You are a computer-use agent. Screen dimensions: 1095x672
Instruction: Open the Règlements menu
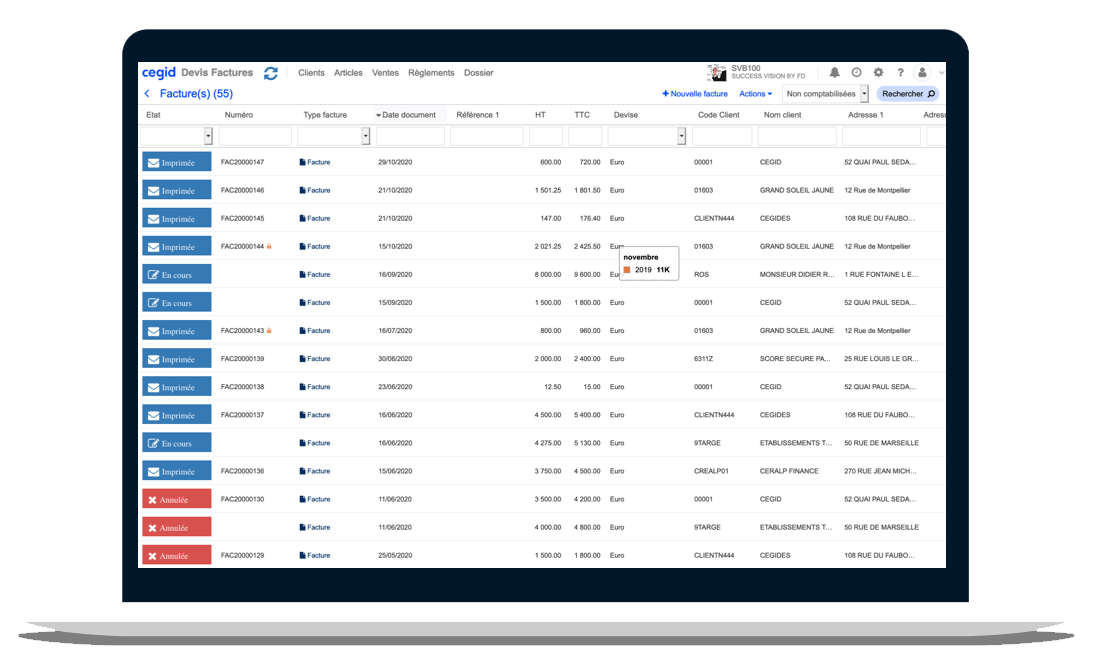point(431,72)
